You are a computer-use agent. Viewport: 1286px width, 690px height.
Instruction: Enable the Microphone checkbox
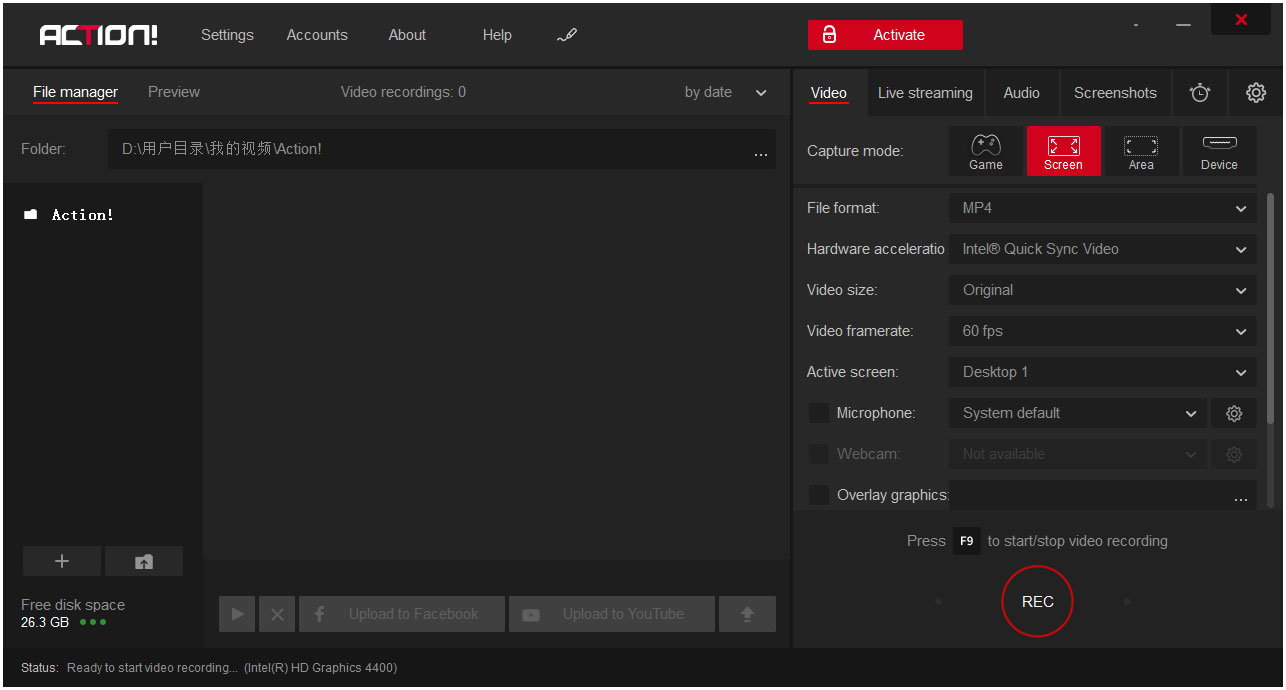point(819,413)
